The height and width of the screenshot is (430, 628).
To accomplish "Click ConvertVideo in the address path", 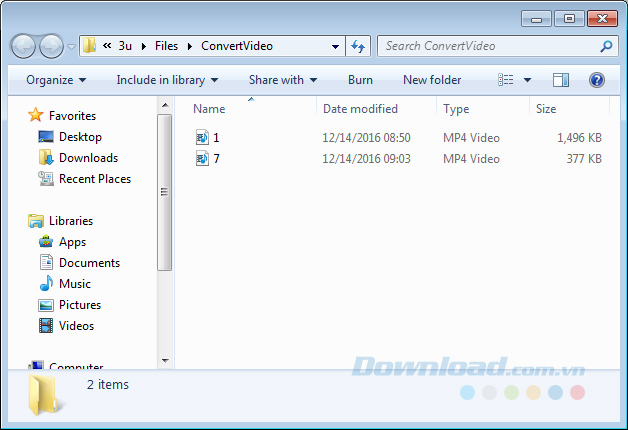I will (237, 46).
